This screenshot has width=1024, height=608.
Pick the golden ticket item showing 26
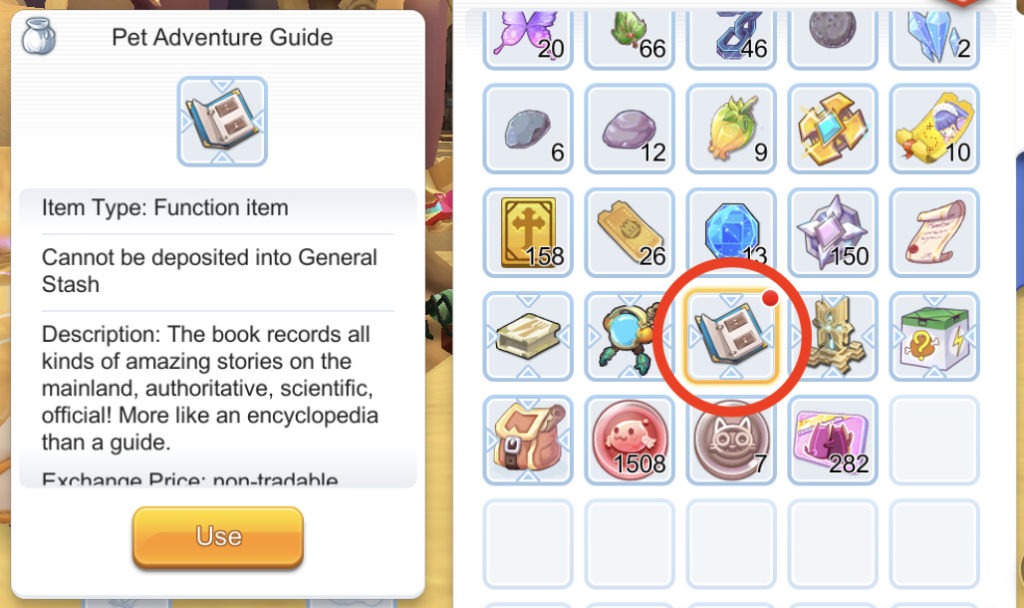click(630, 232)
